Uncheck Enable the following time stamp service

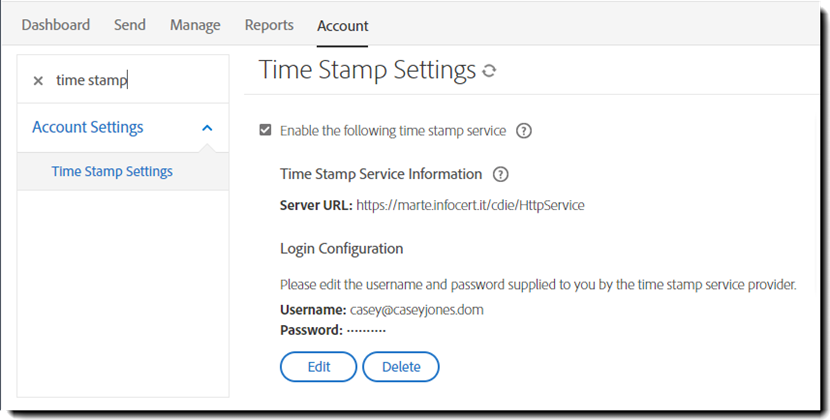click(x=265, y=130)
